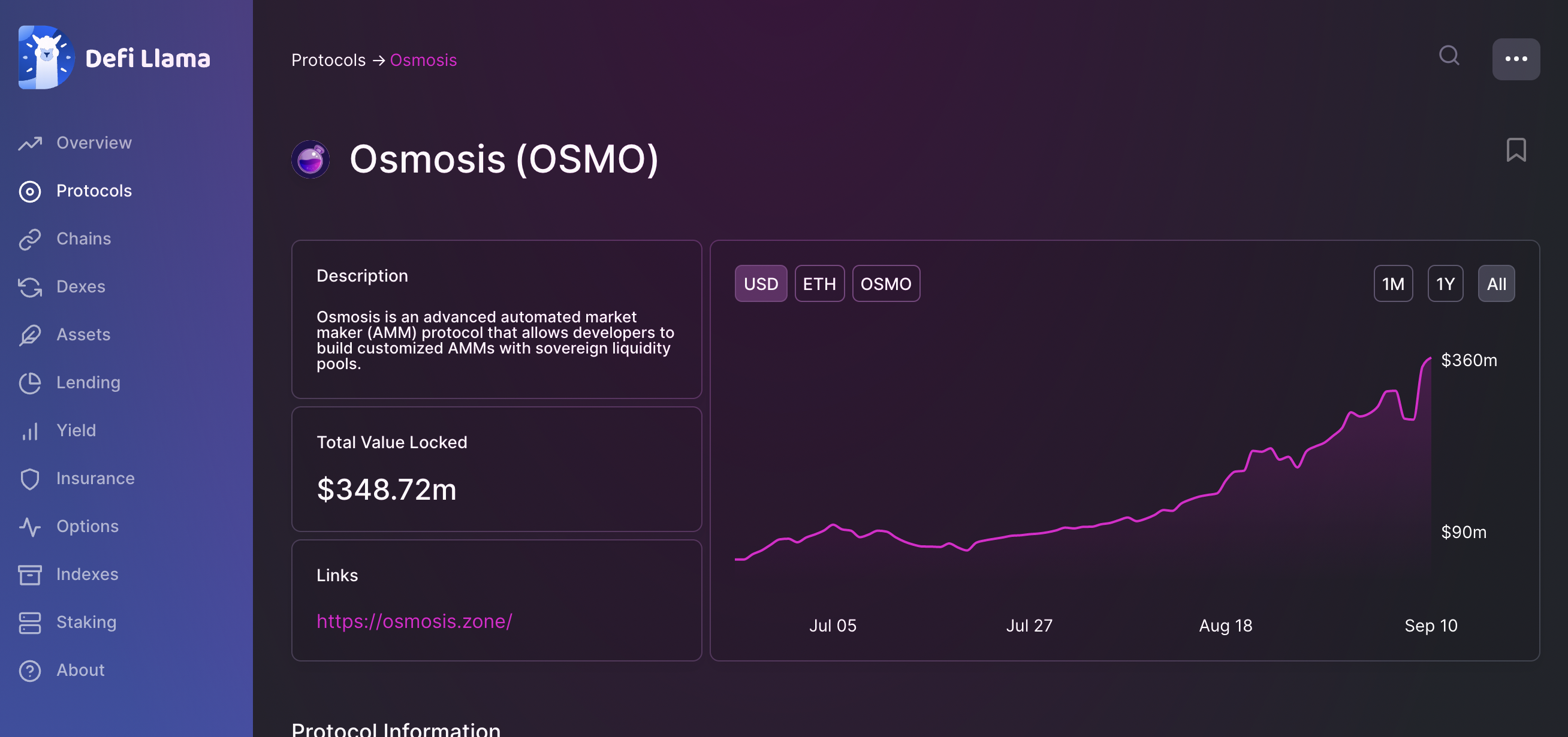Click the Chains link icon
Screen dimensions: 1568x737
point(30,239)
